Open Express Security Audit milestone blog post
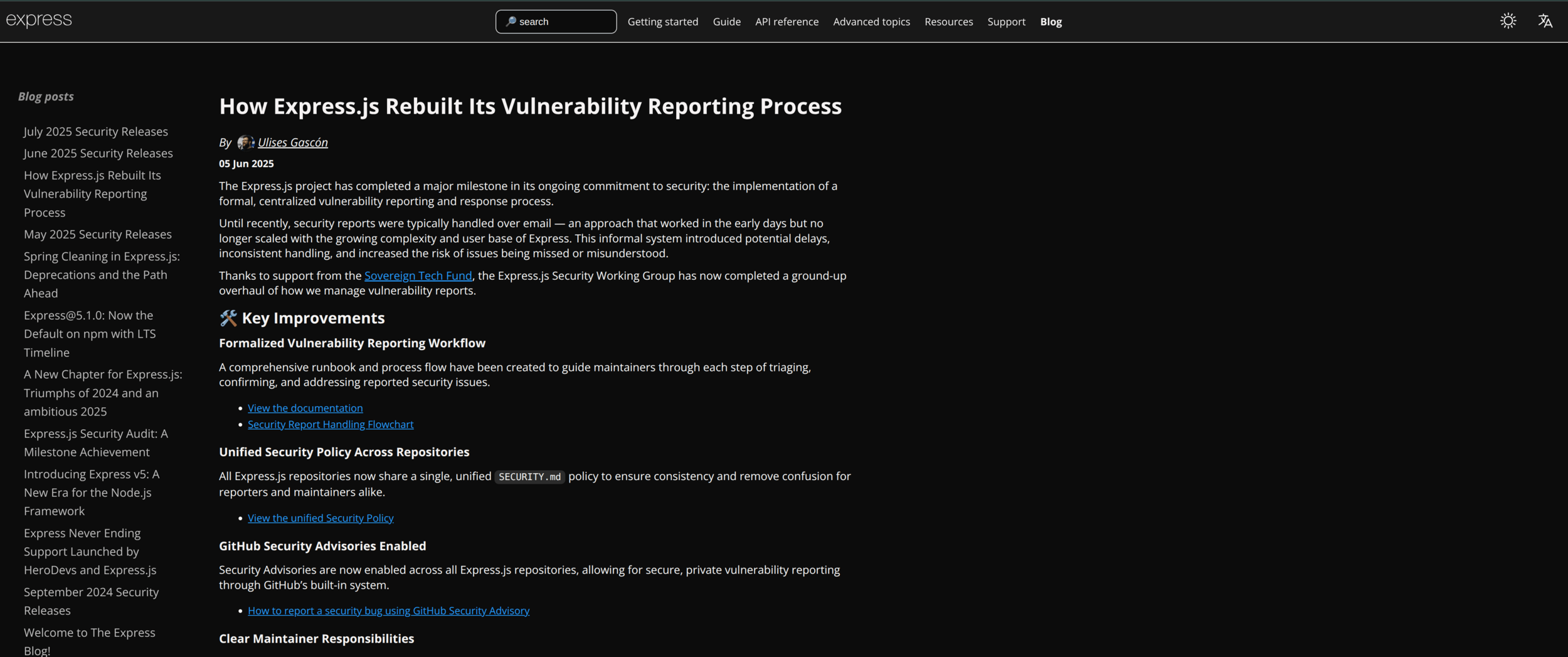Screen dimensions: 1568x657 (x=96, y=442)
